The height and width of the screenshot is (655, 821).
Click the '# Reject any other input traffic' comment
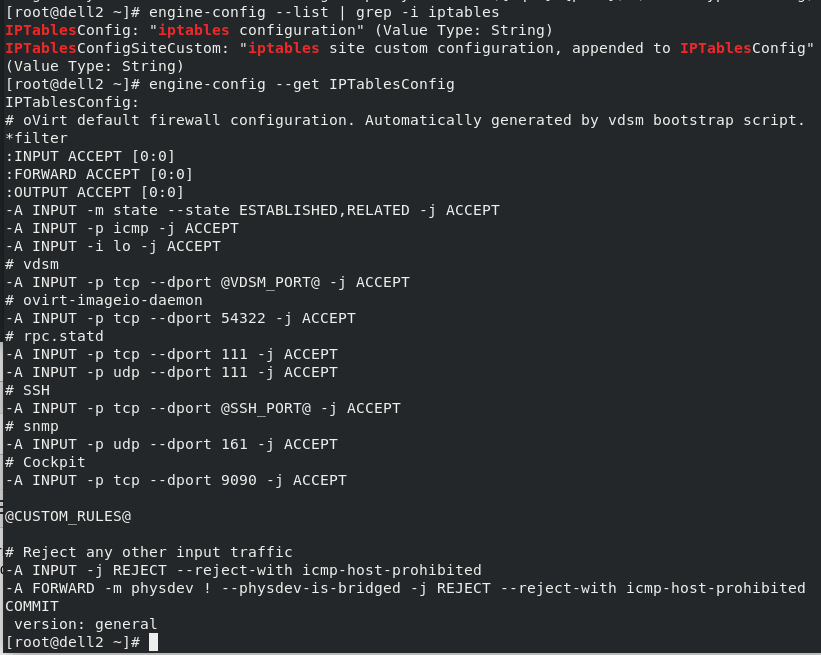(148, 552)
